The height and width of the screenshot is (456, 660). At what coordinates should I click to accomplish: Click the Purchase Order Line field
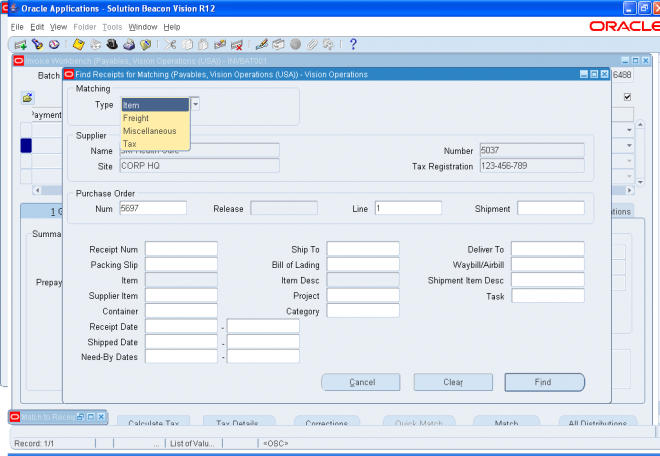(x=408, y=208)
